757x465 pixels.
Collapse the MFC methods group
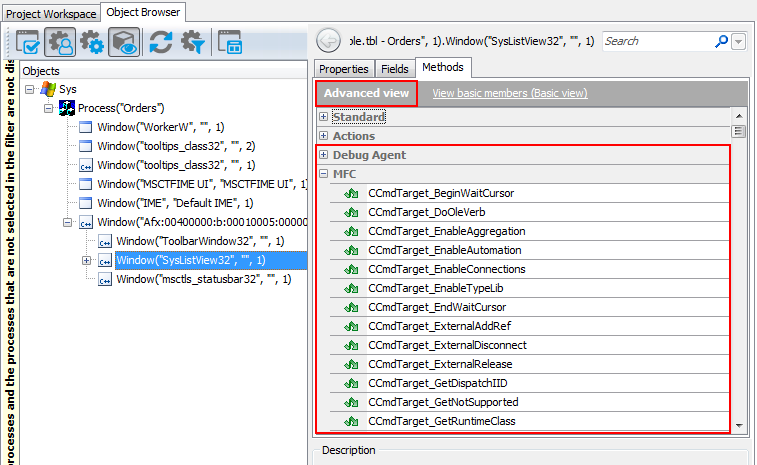pos(323,174)
